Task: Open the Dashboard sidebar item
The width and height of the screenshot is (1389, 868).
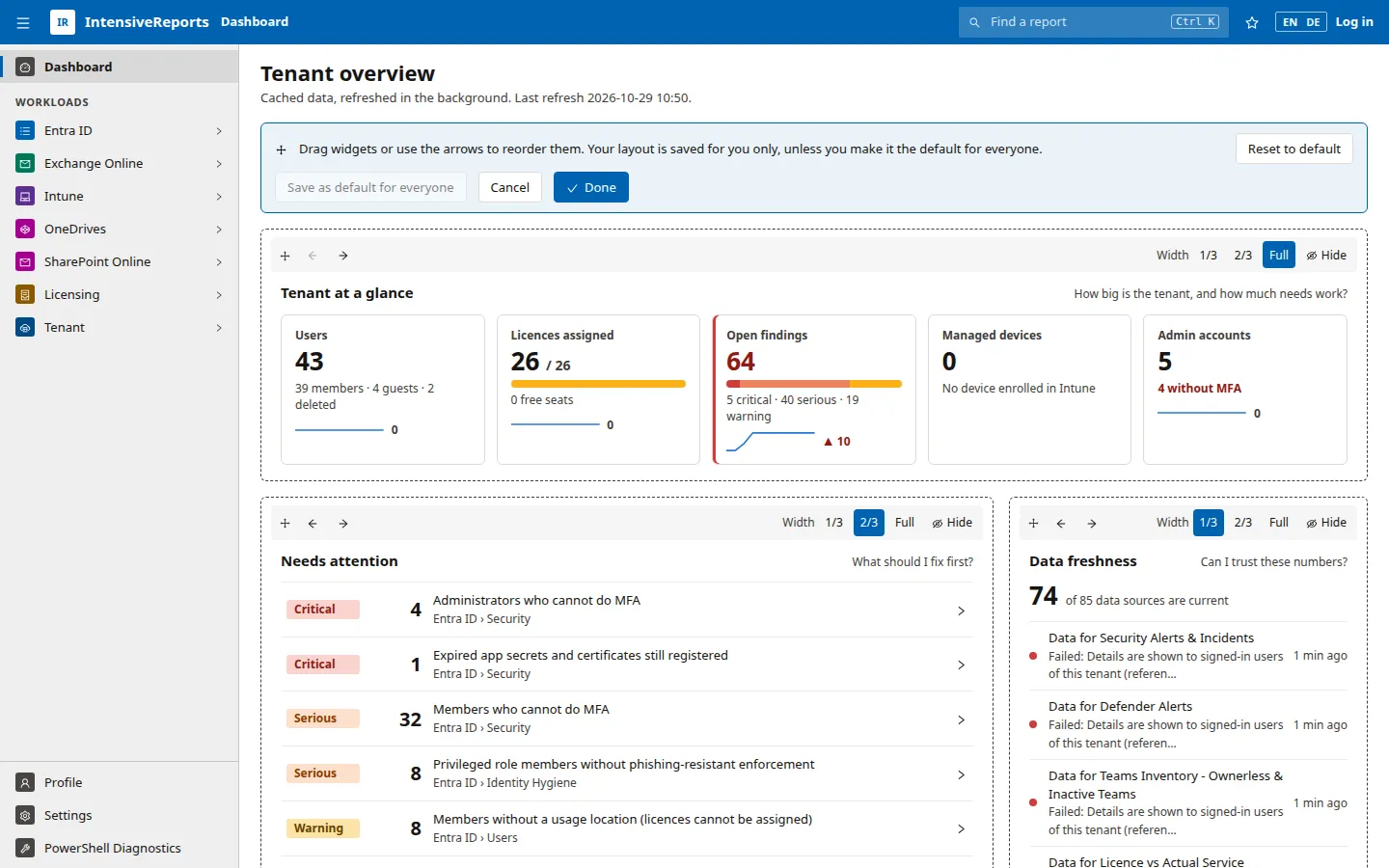Action: point(120,67)
